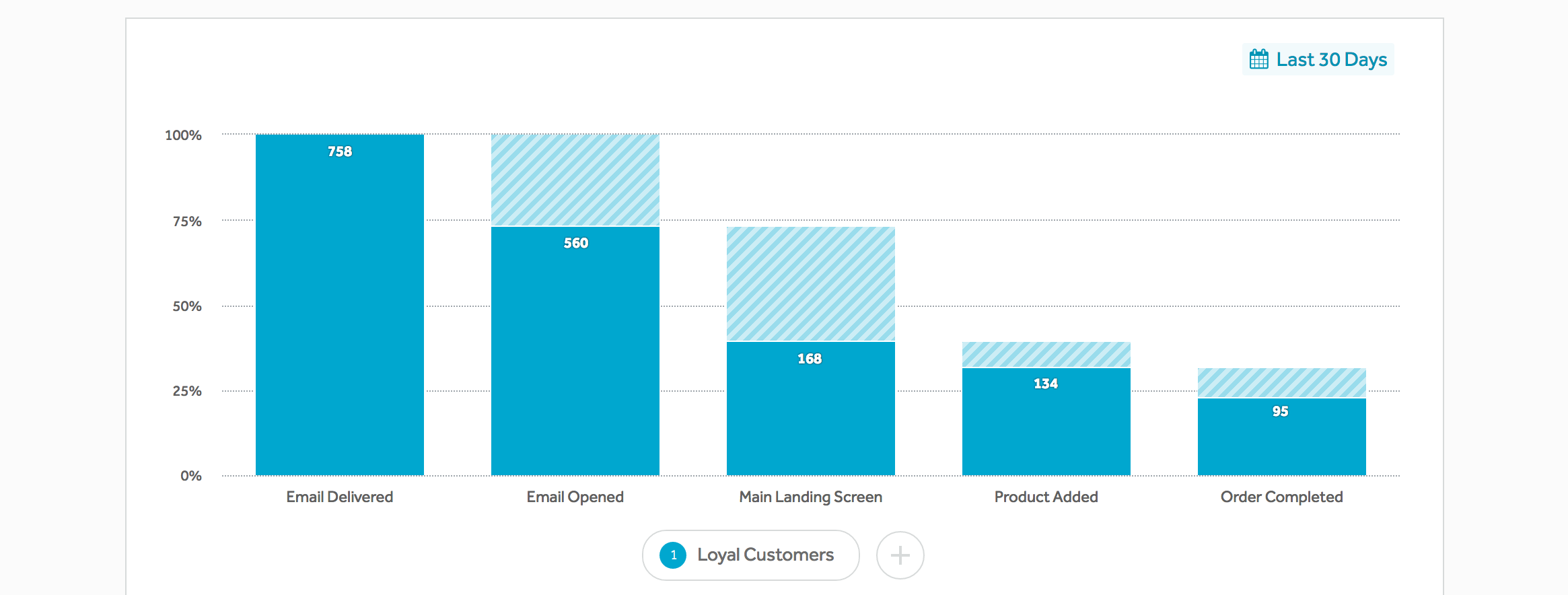
Task: Select the Main Landing Screen step label
Action: pyautogui.click(x=811, y=497)
